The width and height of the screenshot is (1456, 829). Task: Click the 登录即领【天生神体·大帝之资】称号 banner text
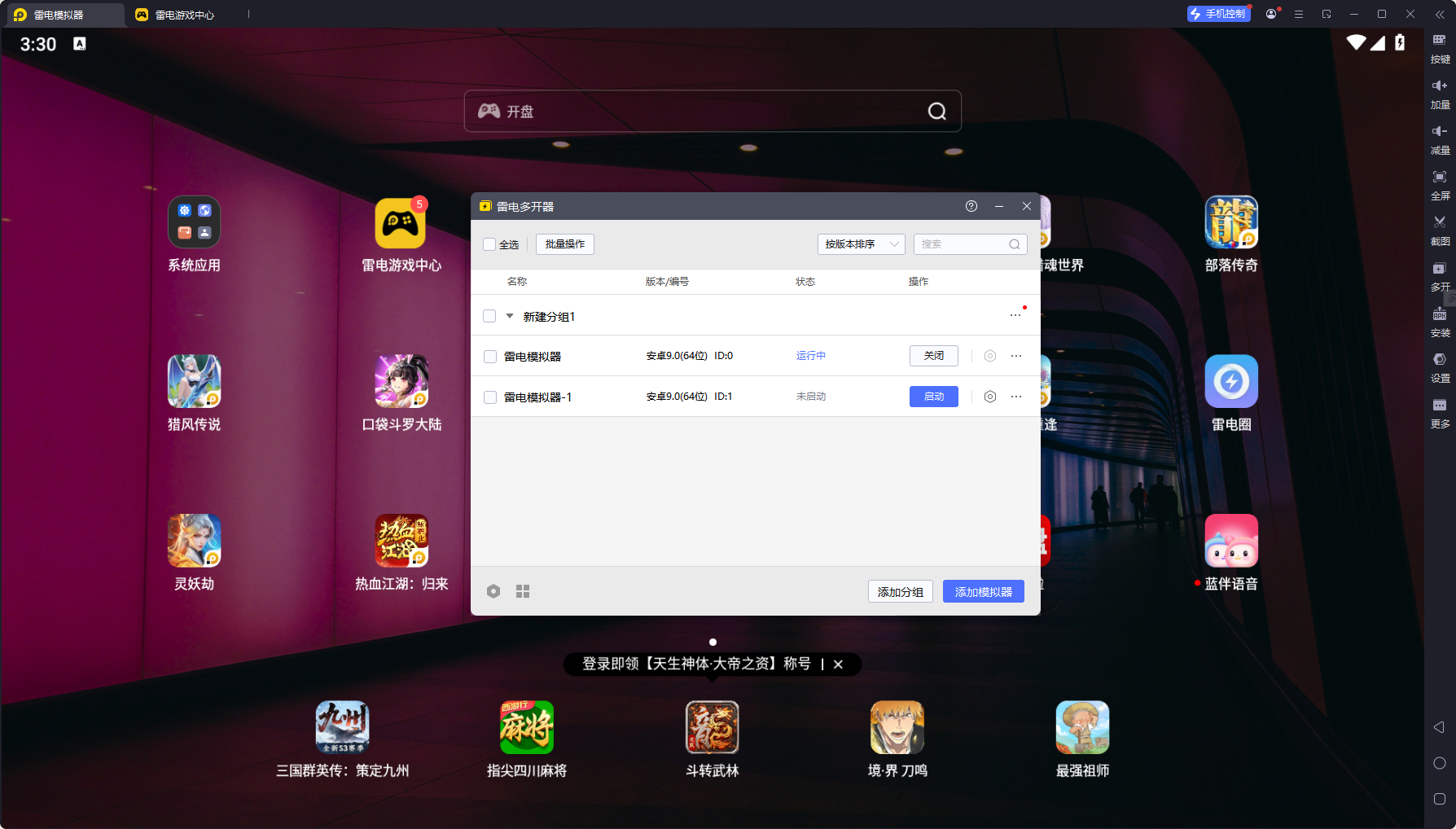pyautogui.click(x=696, y=664)
